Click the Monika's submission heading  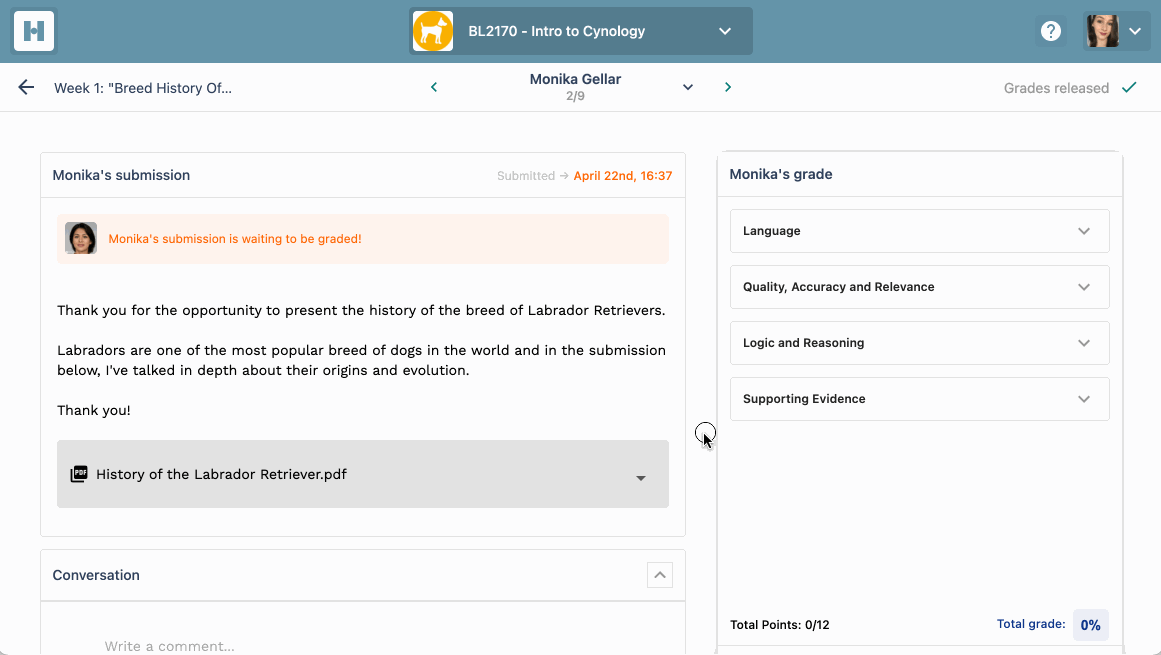121,175
